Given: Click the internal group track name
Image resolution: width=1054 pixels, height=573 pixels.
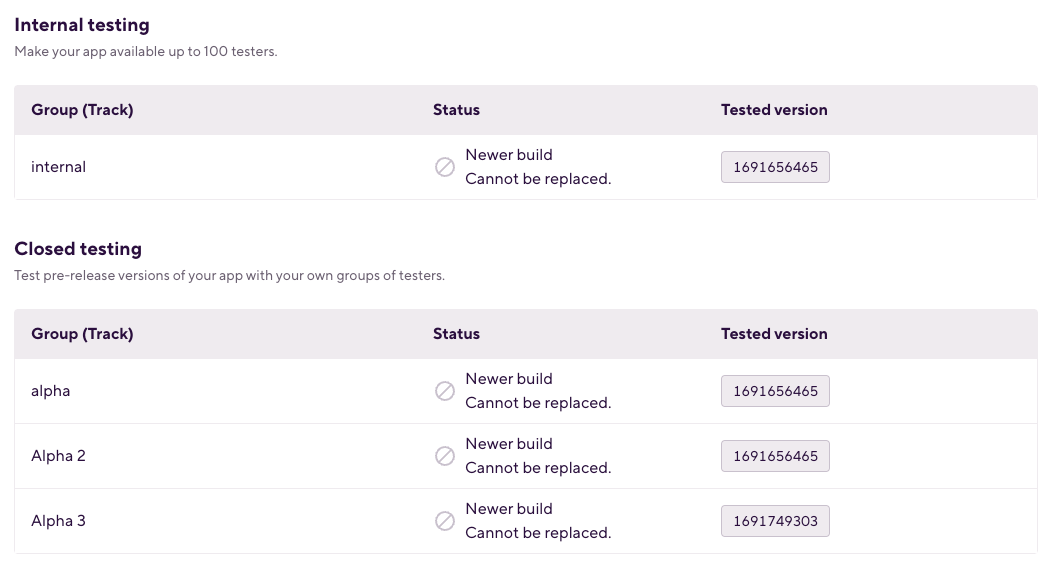Looking at the screenshot, I should click(x=58, y=167).
